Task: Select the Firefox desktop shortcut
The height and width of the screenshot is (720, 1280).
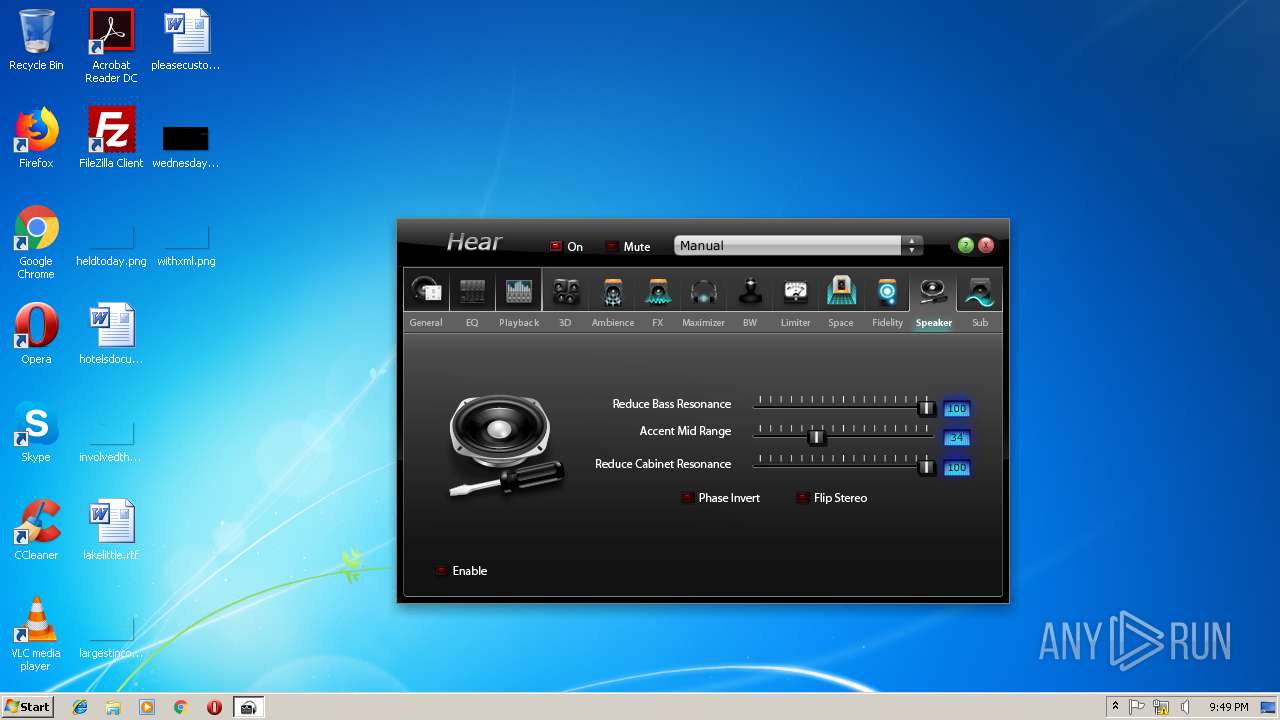Action: [x=36, y=138]
